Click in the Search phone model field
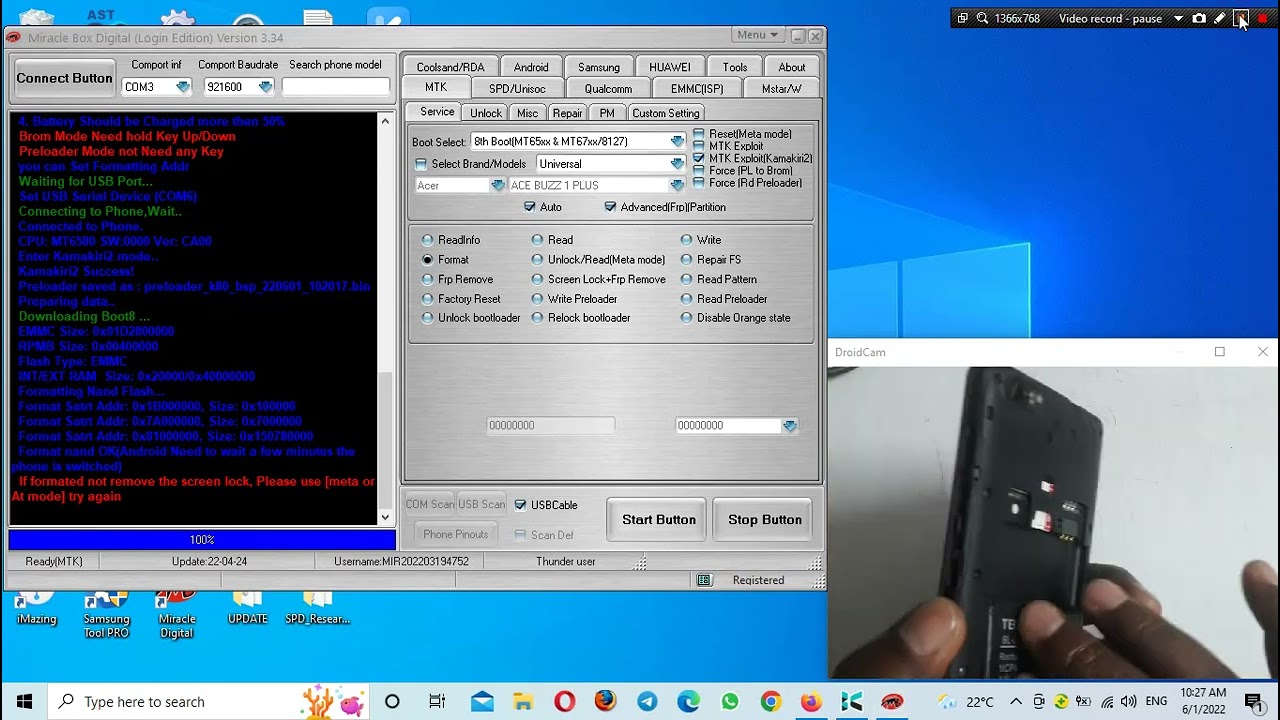This screenshot has height=720, width=1280. [x=335, y=87]
